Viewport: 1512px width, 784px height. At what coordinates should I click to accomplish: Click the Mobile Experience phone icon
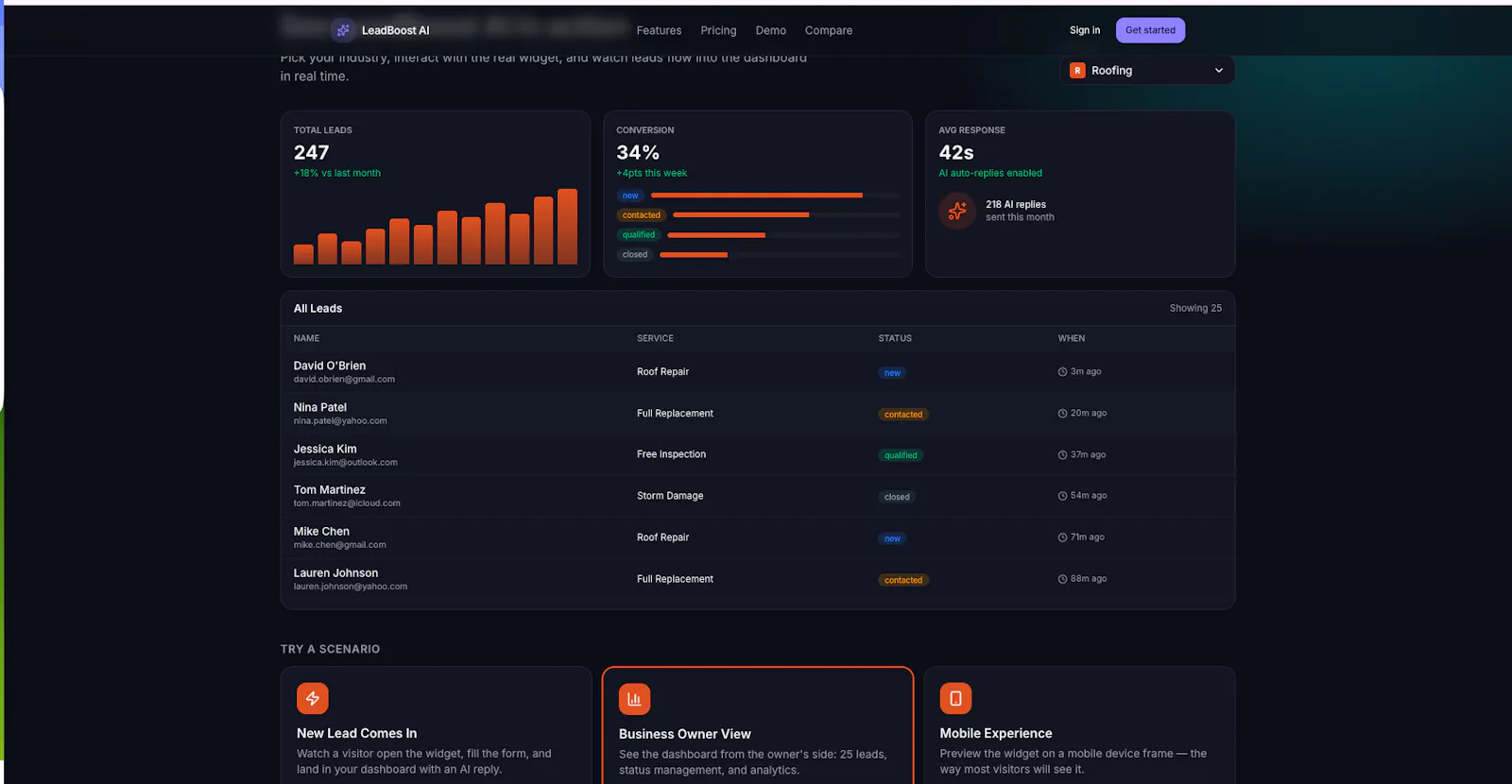955,698
